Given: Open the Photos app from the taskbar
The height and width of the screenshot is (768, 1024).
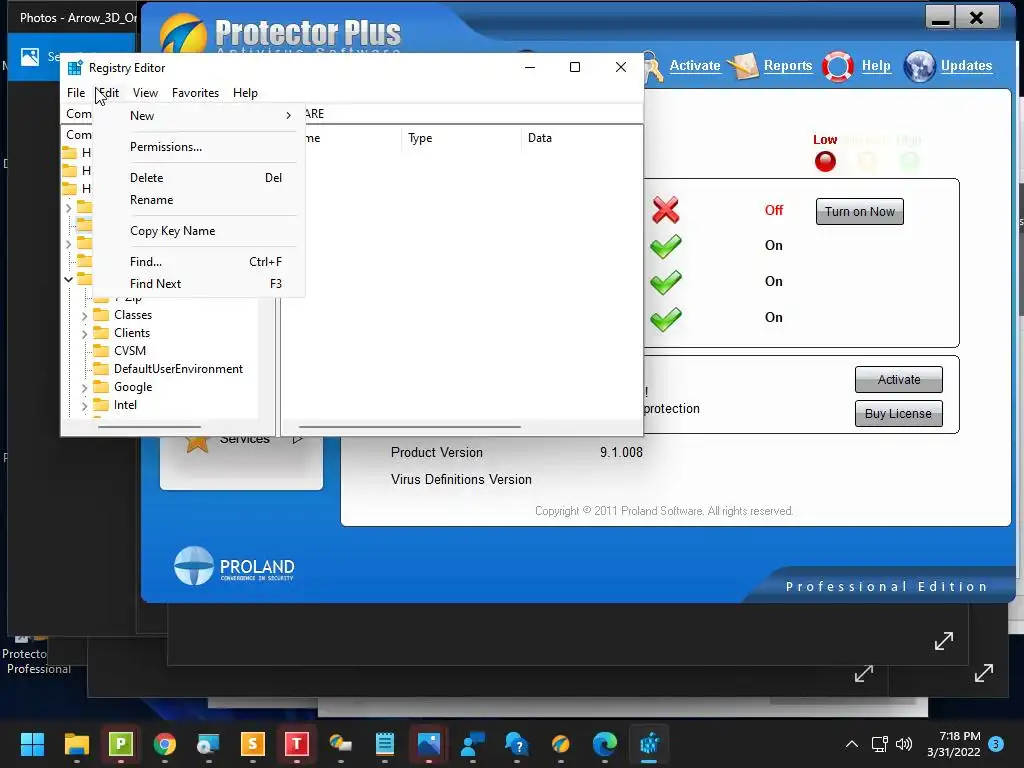Looking at the screenshot, I should 429,744.
